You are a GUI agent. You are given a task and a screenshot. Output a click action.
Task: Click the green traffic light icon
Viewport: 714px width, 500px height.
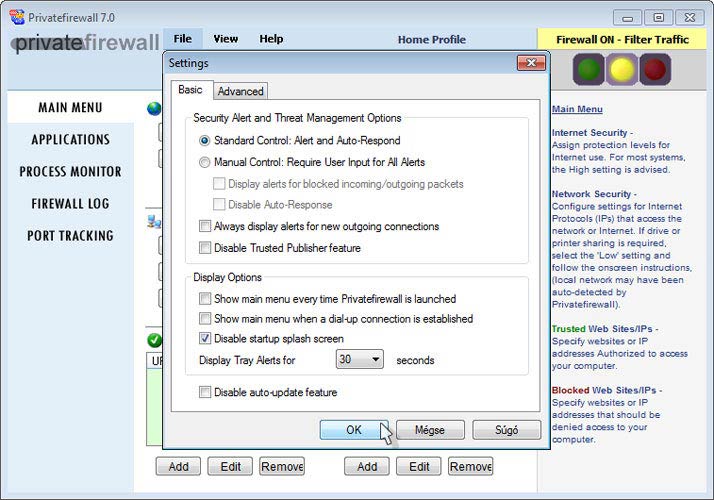[588, 70]
